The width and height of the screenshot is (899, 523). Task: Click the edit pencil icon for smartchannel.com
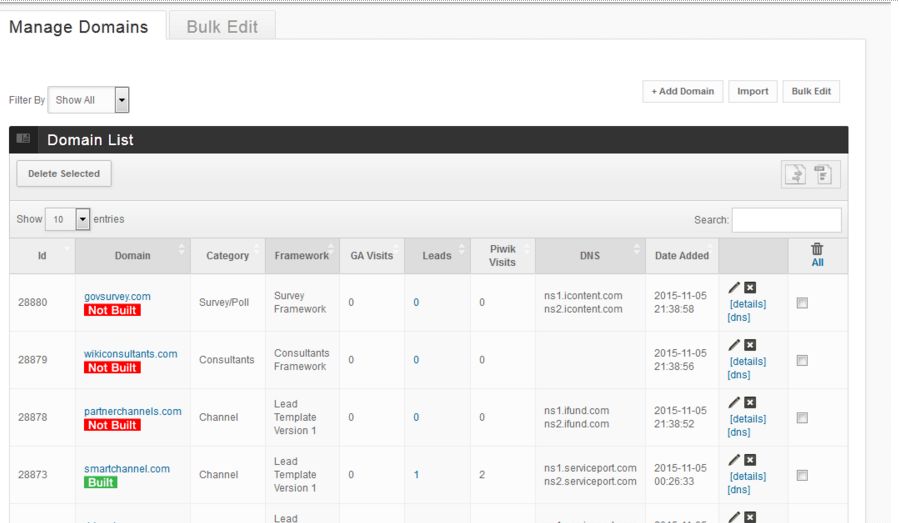coord(734,459)
